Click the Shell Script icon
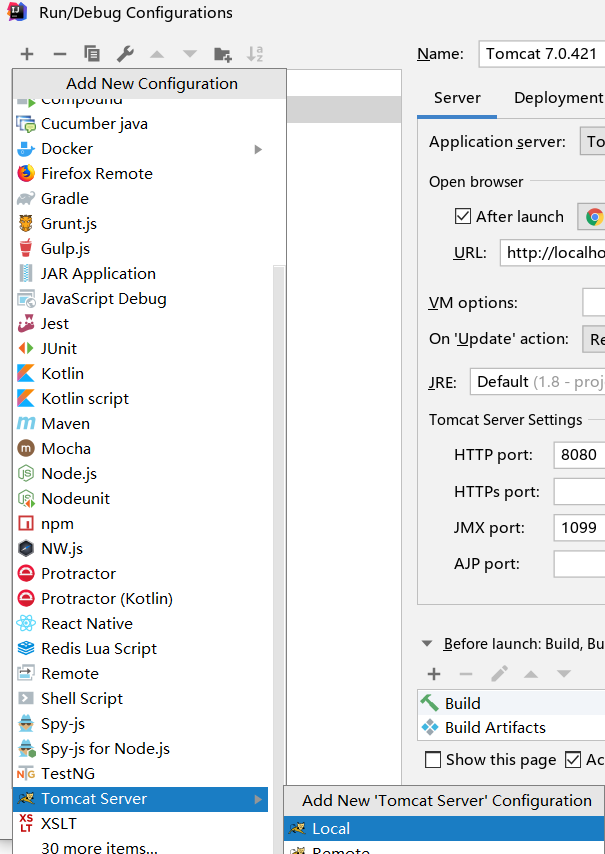Image resolution: width=605 pixels, height=854 pixels. pyautogui.click(x=26, y=698)
